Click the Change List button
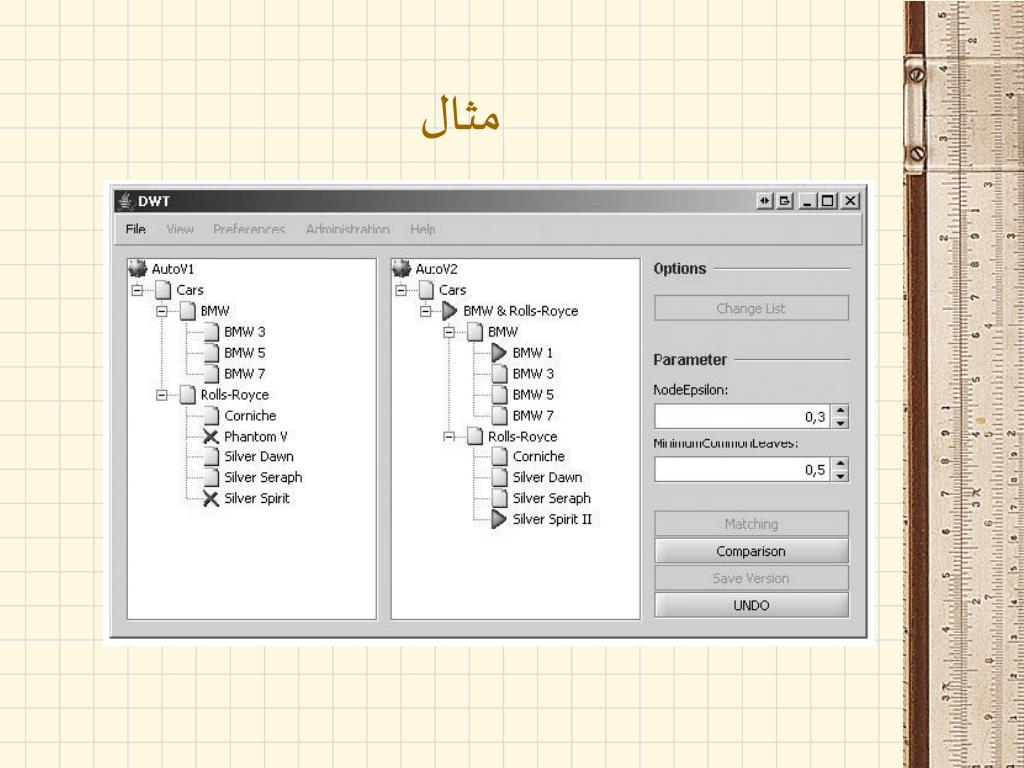The image size is (1024, 768). pos(751,308)
